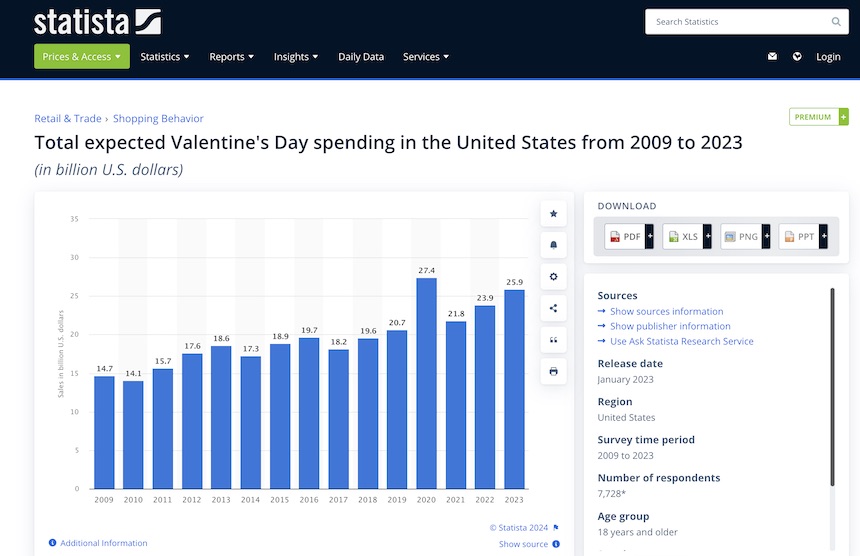Click 'January 2023' release date text
The image size is (860, 556).
point(625,379)
